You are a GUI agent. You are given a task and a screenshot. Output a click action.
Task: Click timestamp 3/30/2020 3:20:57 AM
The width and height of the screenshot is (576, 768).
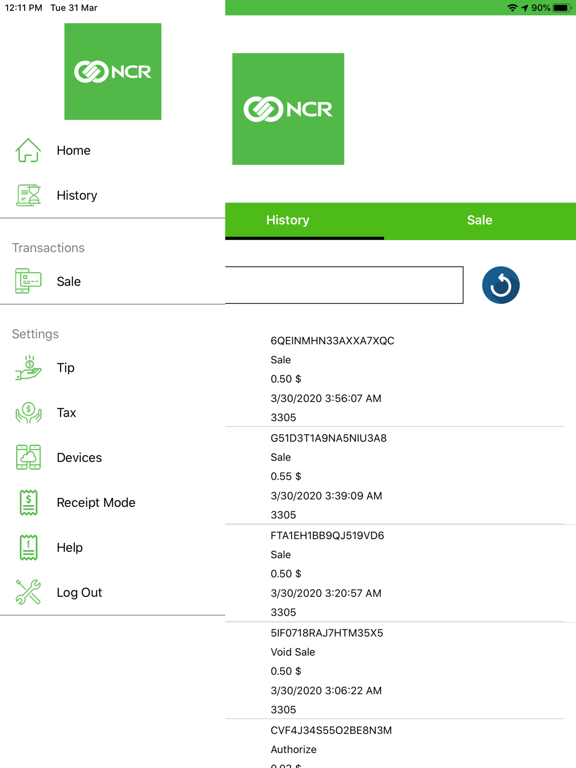pyautogui.click(x=326, y=594)
